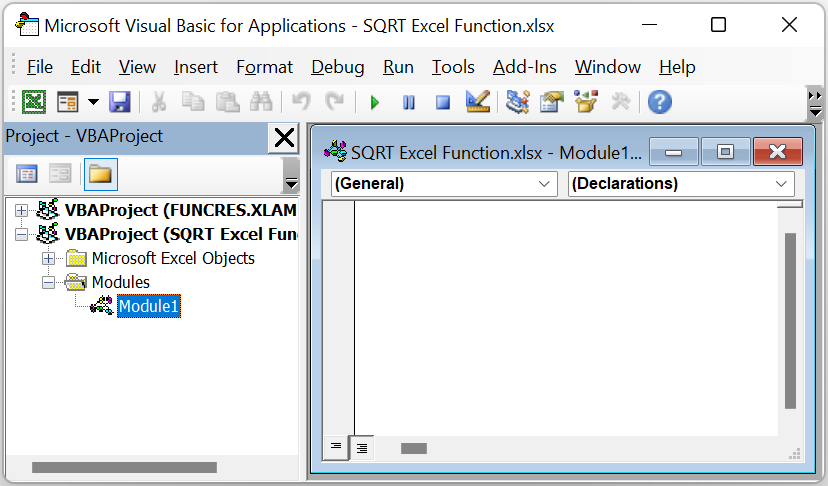Open the Help menu

(677, 67)
